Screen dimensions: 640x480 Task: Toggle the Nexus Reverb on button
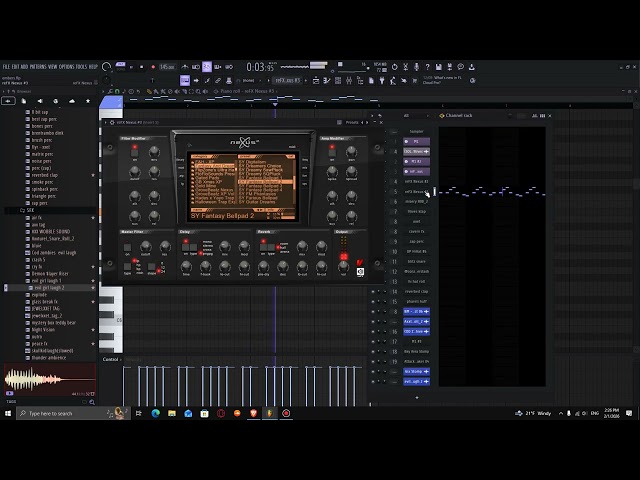[263, 247]
